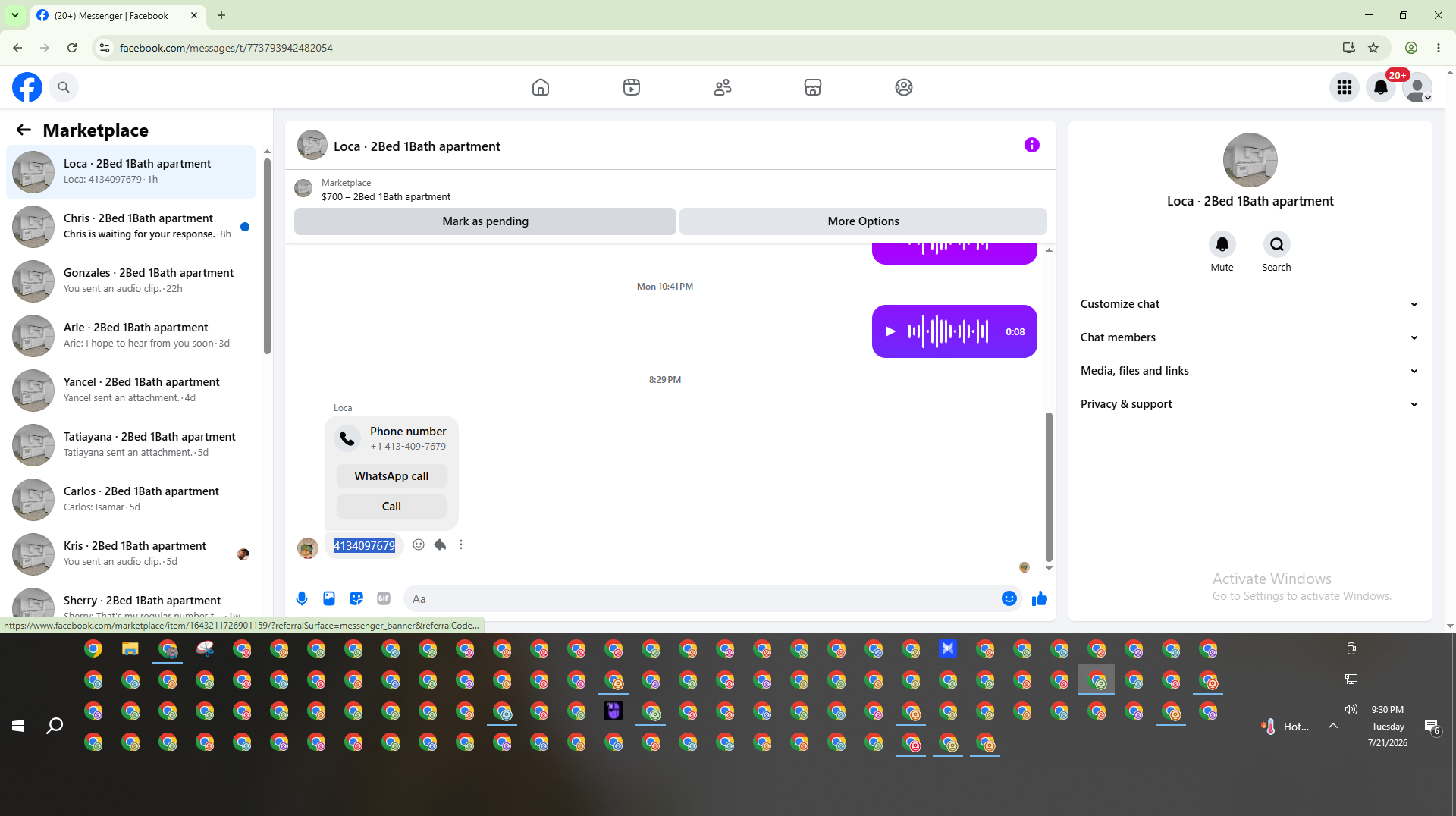The width and height of the screenshot is (1456, 816).
Task: Open the $700 – 2Bed 1Bath apartment listing
Action: click(386, 196)
